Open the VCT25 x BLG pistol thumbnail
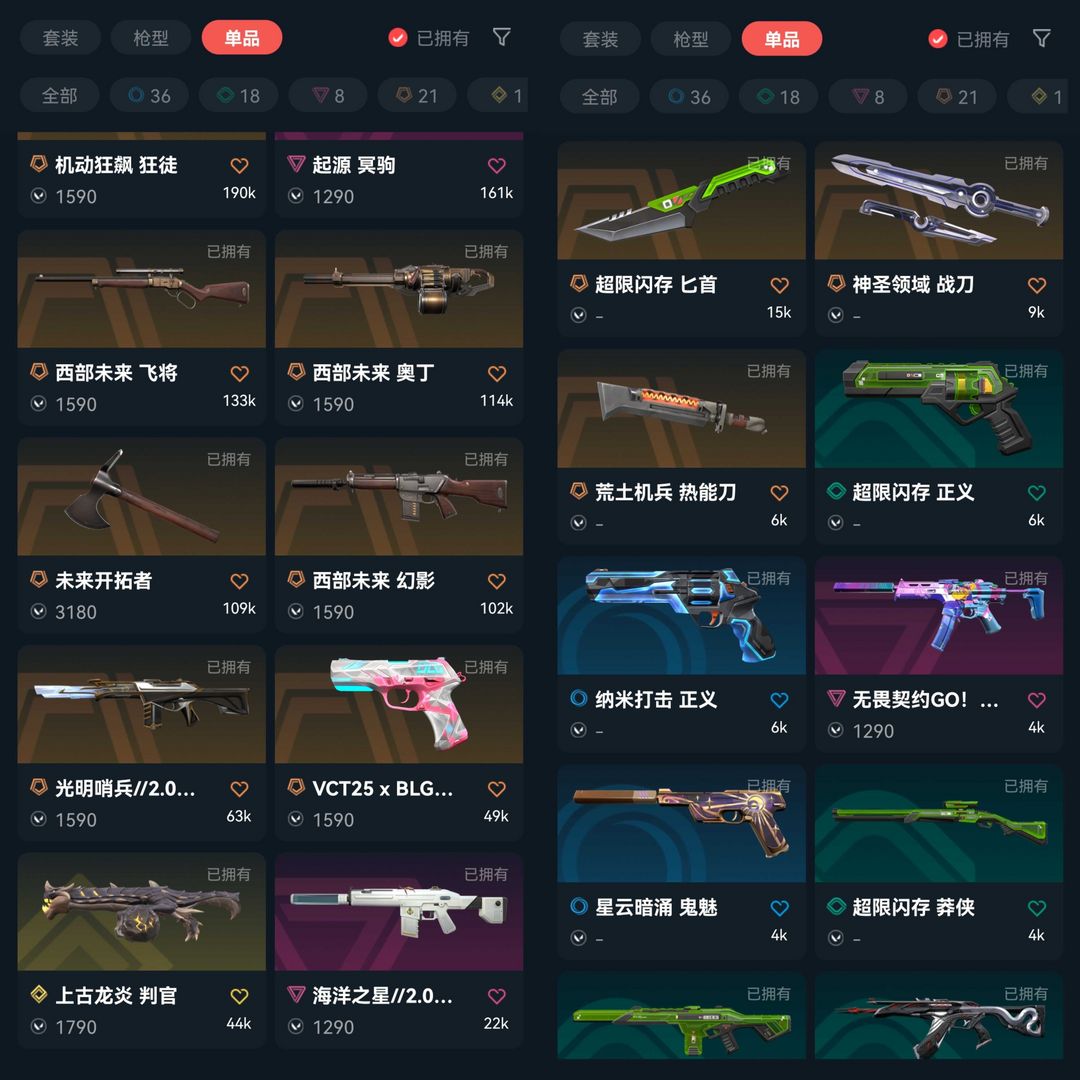Viewport: 1080px width, 1080px height. point(399,704)
